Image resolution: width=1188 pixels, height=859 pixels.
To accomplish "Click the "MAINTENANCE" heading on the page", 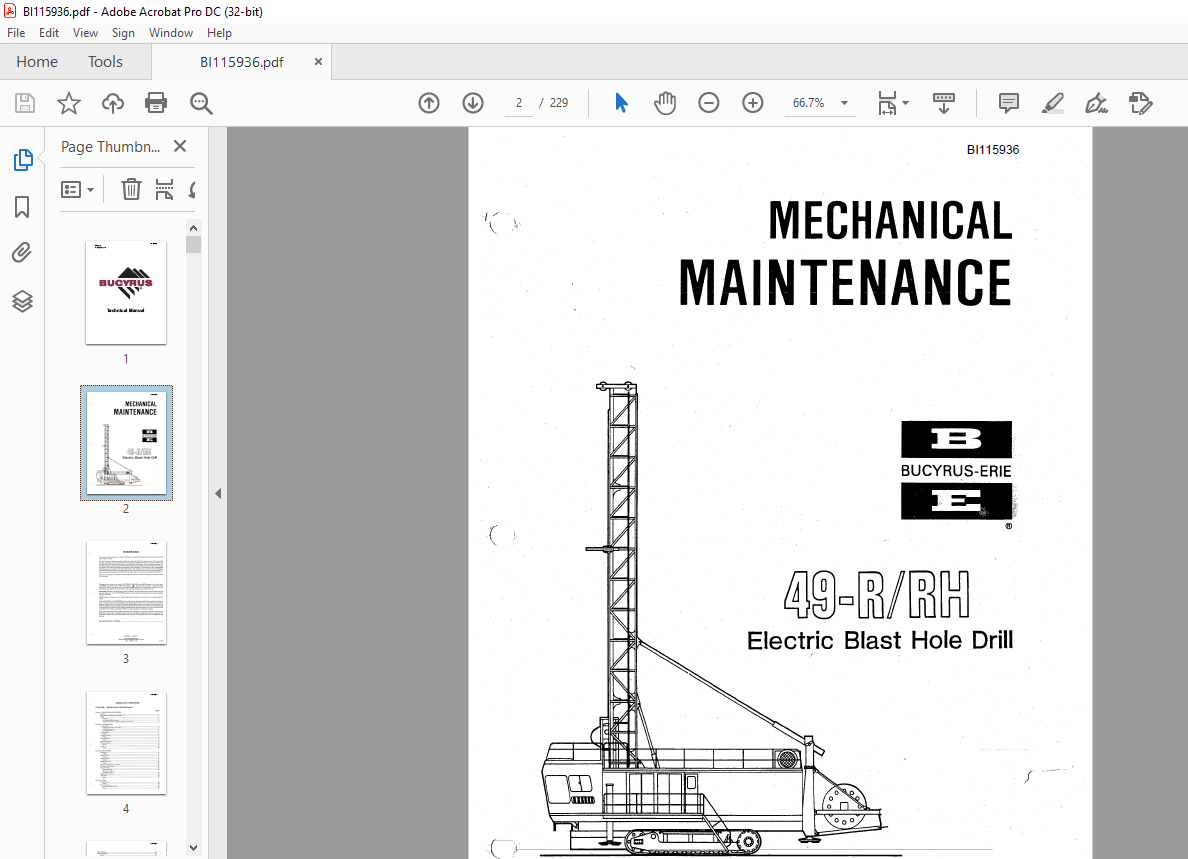I will [845, 282].
